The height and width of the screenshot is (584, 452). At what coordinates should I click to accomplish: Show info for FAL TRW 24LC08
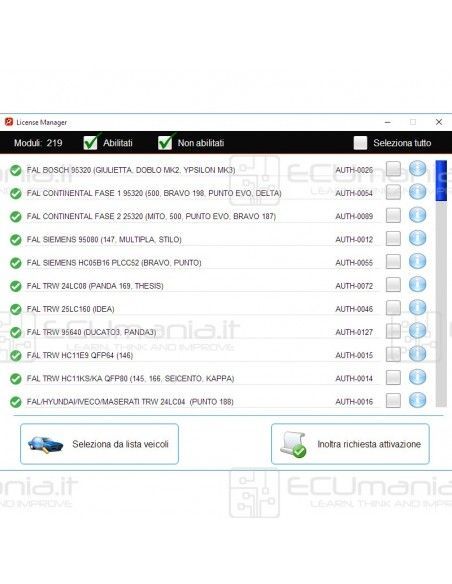pos(417,285)
